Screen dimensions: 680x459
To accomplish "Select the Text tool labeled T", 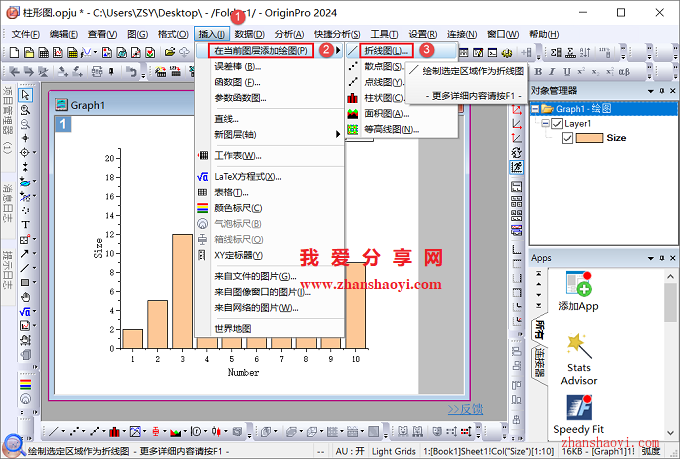I will (x=26, y=225).
